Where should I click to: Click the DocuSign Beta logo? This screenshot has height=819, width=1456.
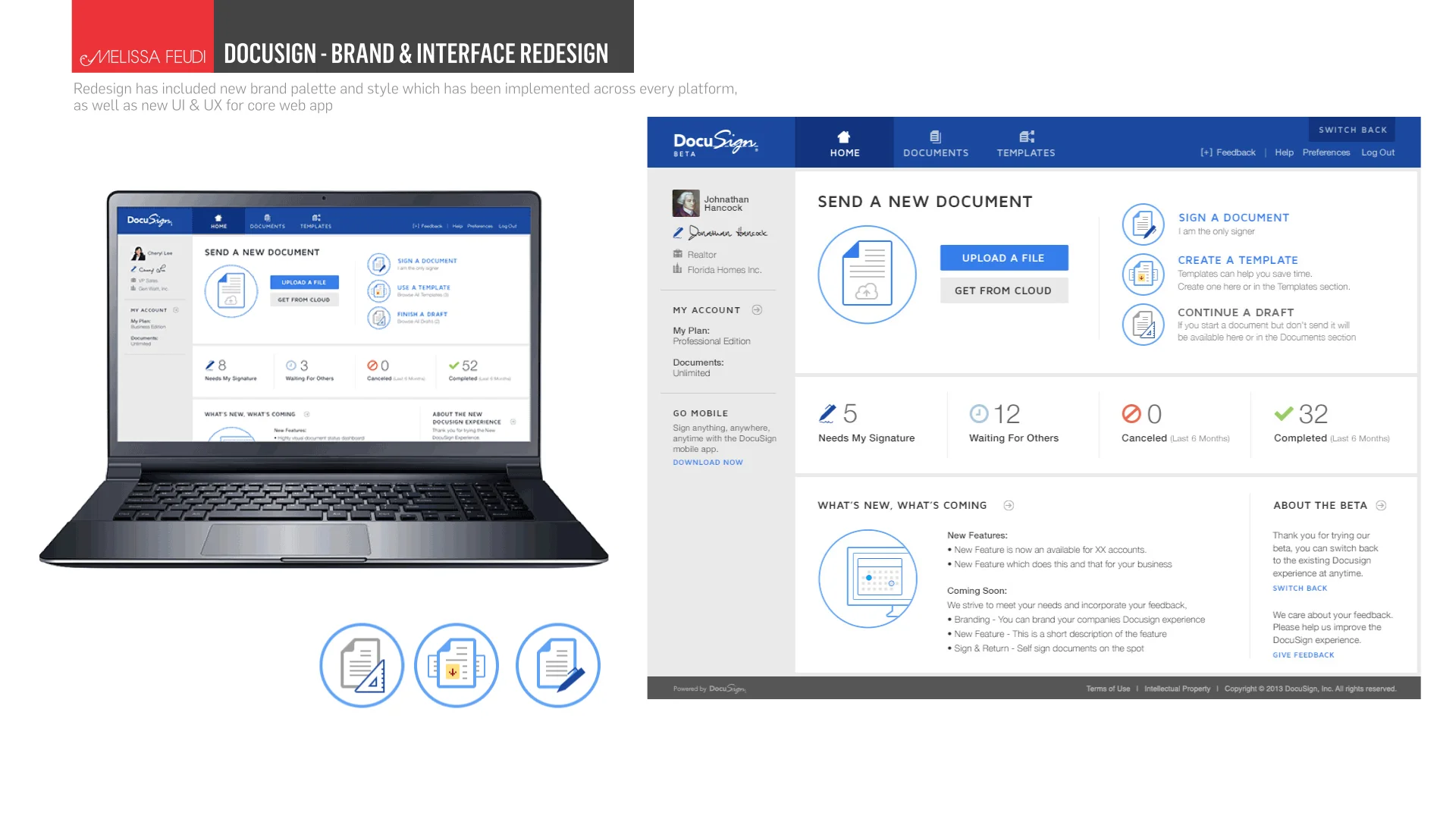[x=715, y=143]
